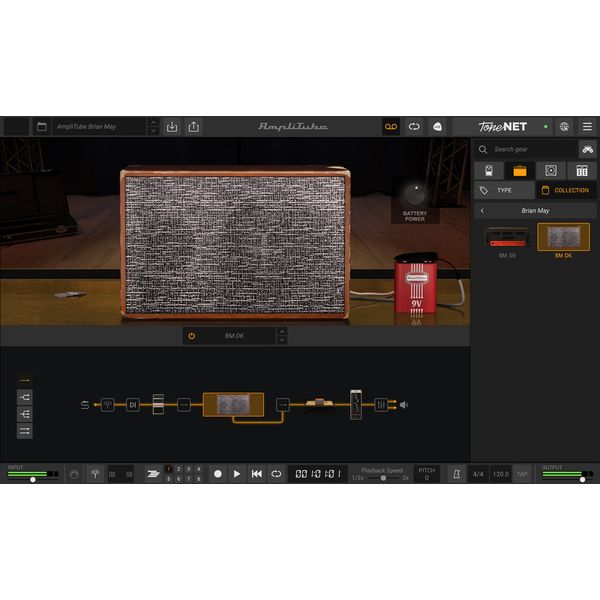Switch gear filter to COLLECTION
600x600 pixels.
pyautogui.click(x=566, y=190)
